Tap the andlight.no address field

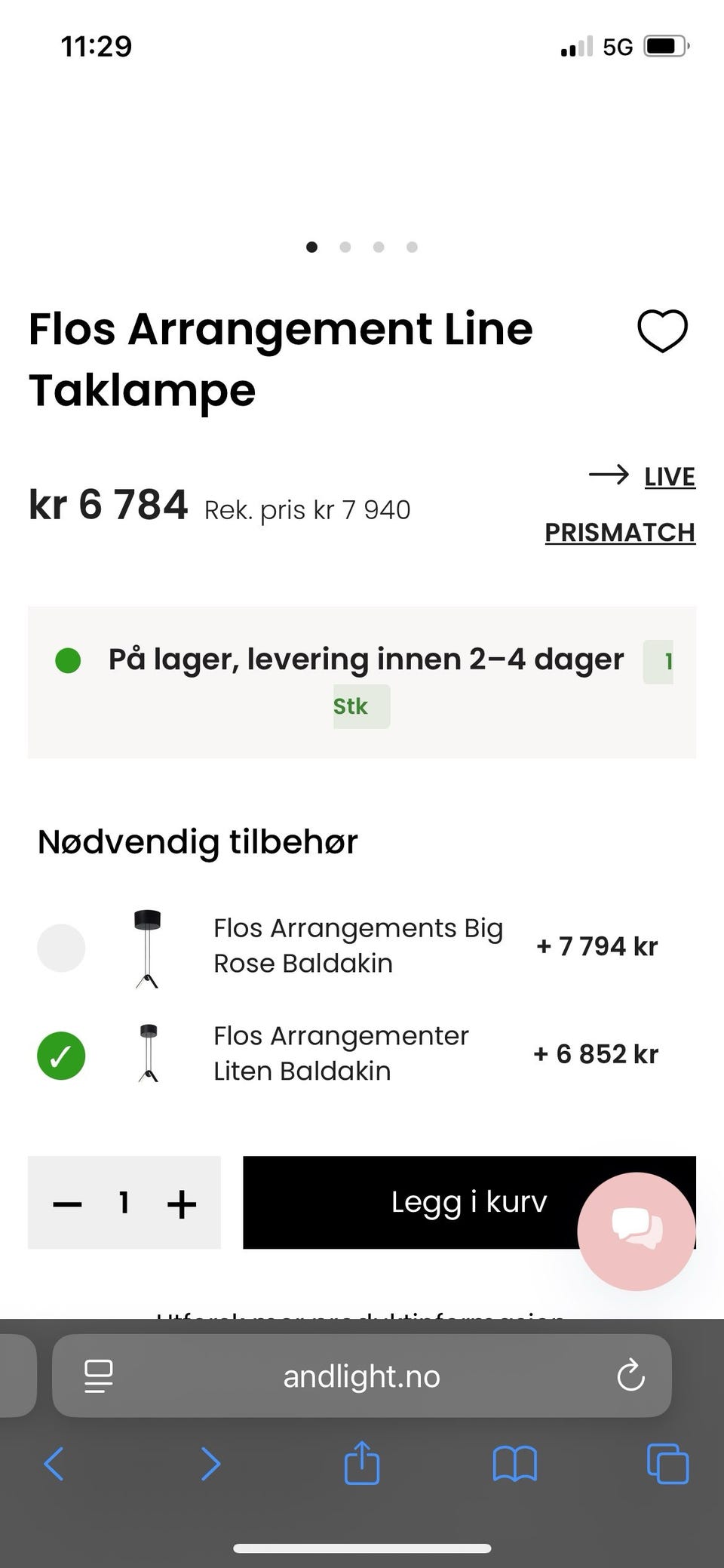pyautogui.click(x=361, y=1376)
